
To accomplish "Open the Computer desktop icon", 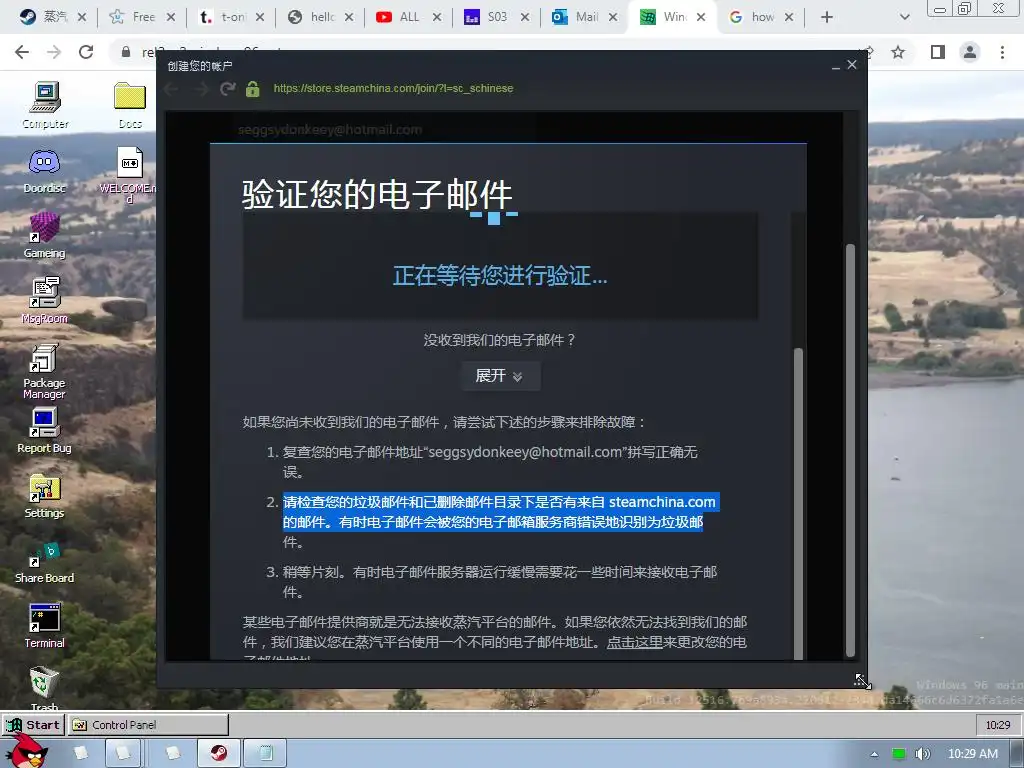I will click(45, 104).
